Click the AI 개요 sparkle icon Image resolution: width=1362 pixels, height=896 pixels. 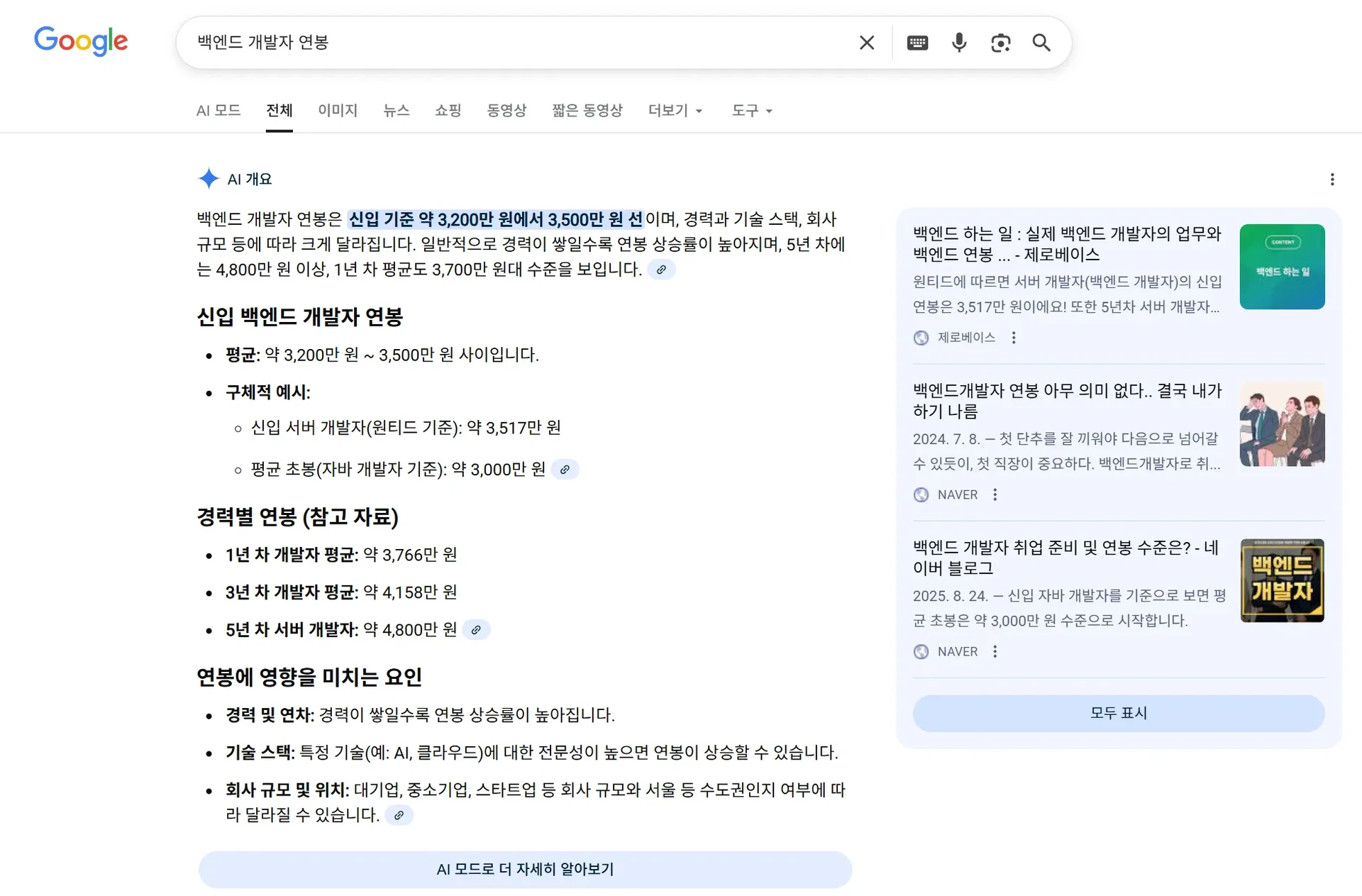tap(209, 178)
